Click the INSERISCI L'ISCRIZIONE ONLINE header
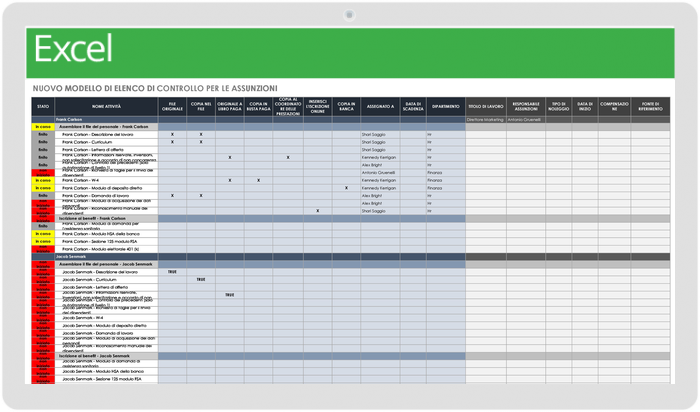The width and height of the screenshot is (700, 412). tap(317, 107)
